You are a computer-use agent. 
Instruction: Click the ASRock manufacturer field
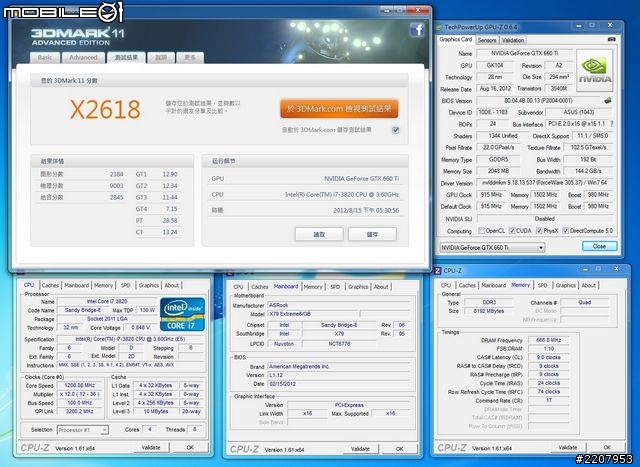pyautogui.click(x=339, y=305)
